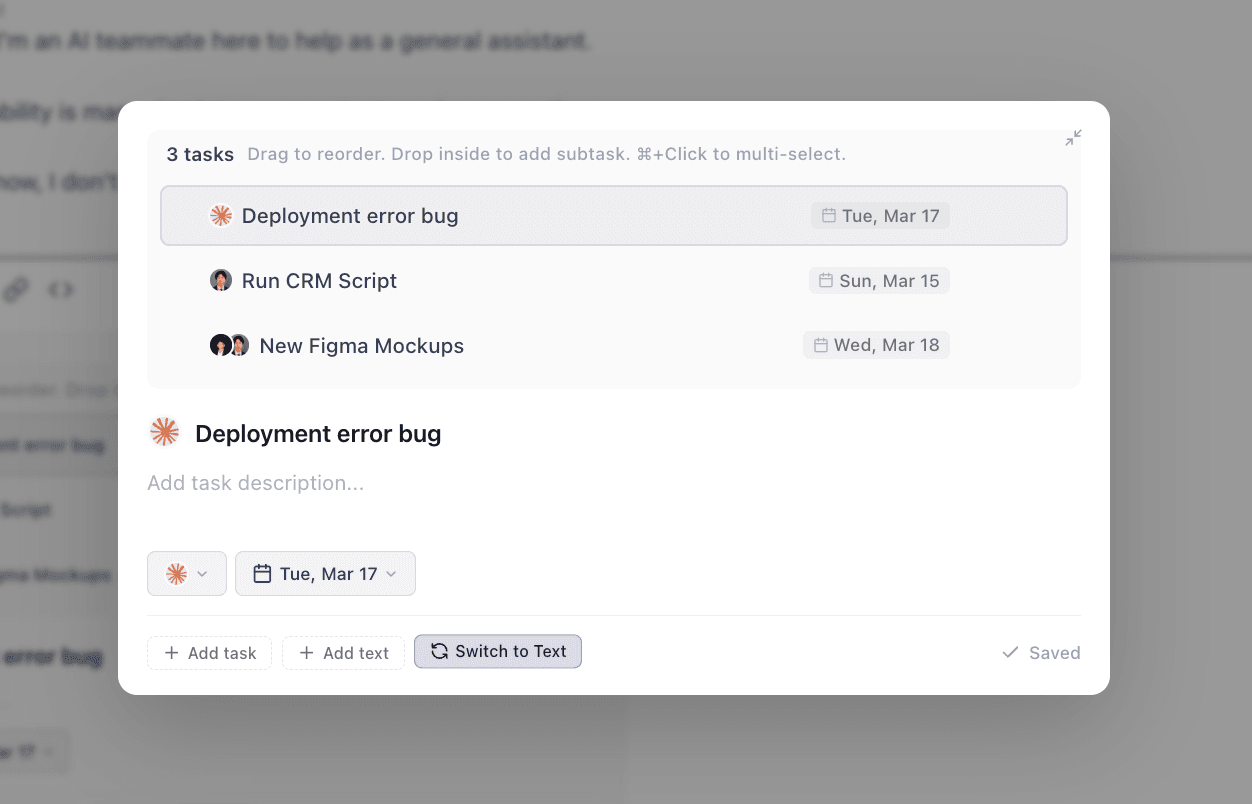Click the New Figma Mockups assignee avatars
The height and width of the screenshot is (804, 1252).
(229, 346)
